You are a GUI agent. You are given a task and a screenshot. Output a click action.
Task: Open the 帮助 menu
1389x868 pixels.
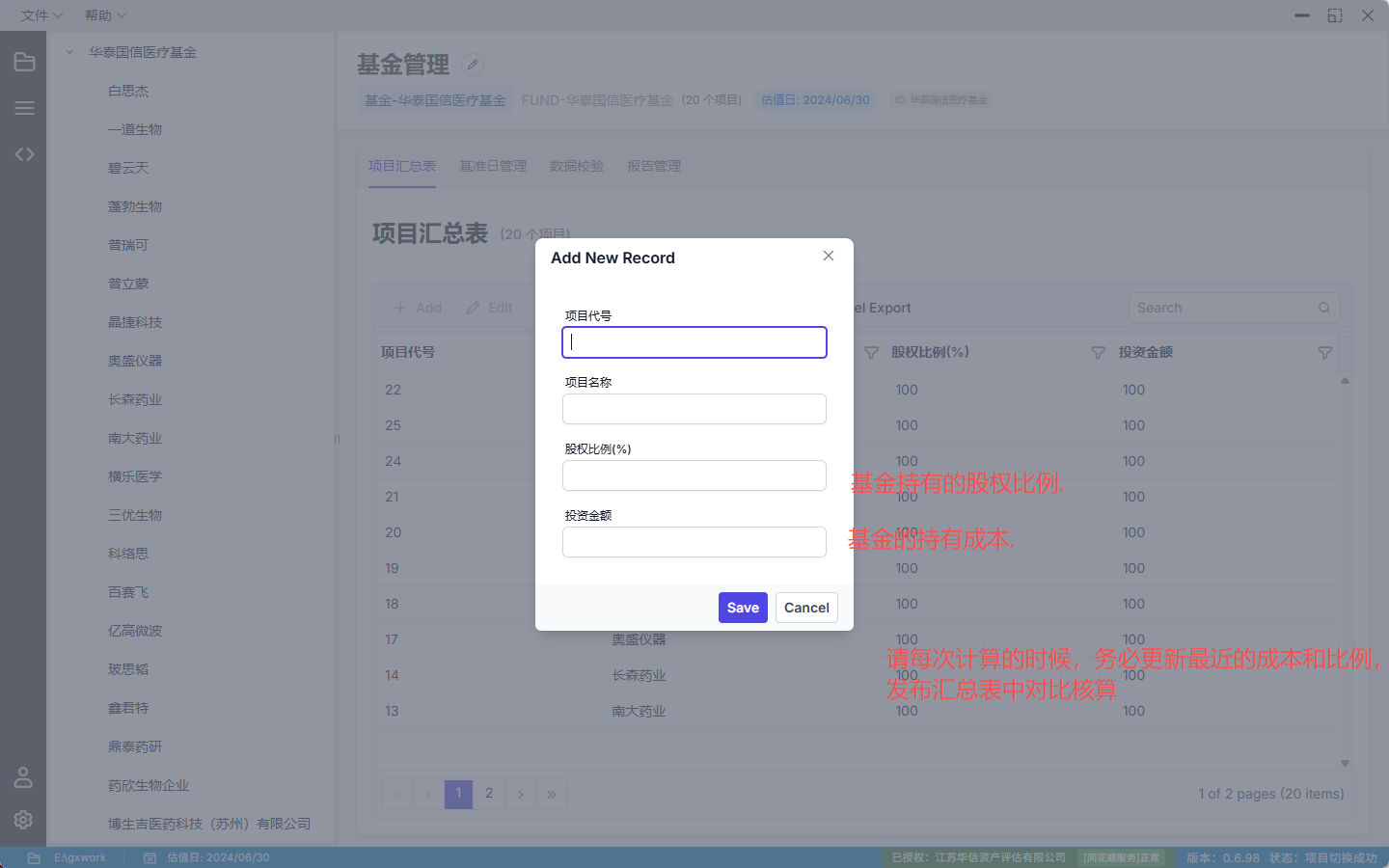tap(105, 15)
